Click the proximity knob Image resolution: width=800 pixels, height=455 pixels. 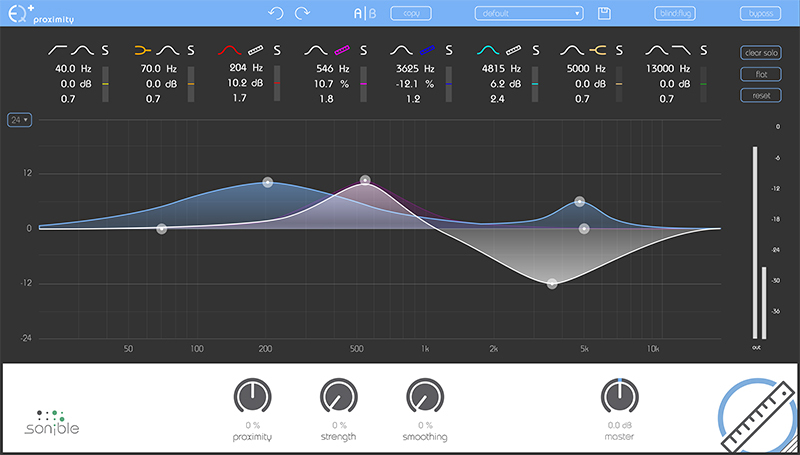click(253, 396)
